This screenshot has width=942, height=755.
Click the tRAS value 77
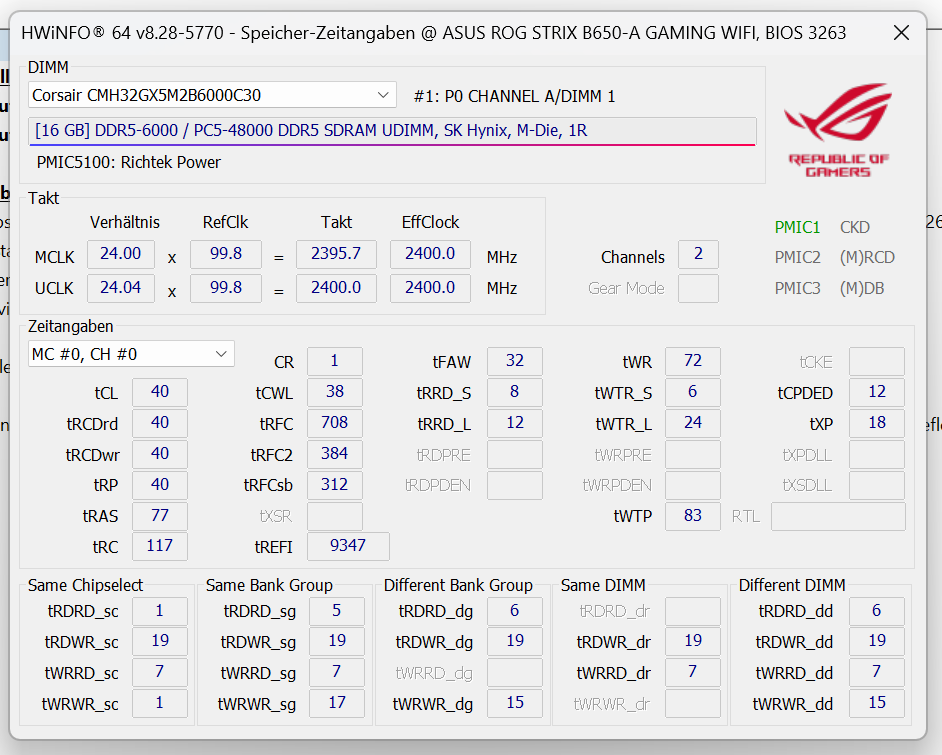click(x=160, y=516)
